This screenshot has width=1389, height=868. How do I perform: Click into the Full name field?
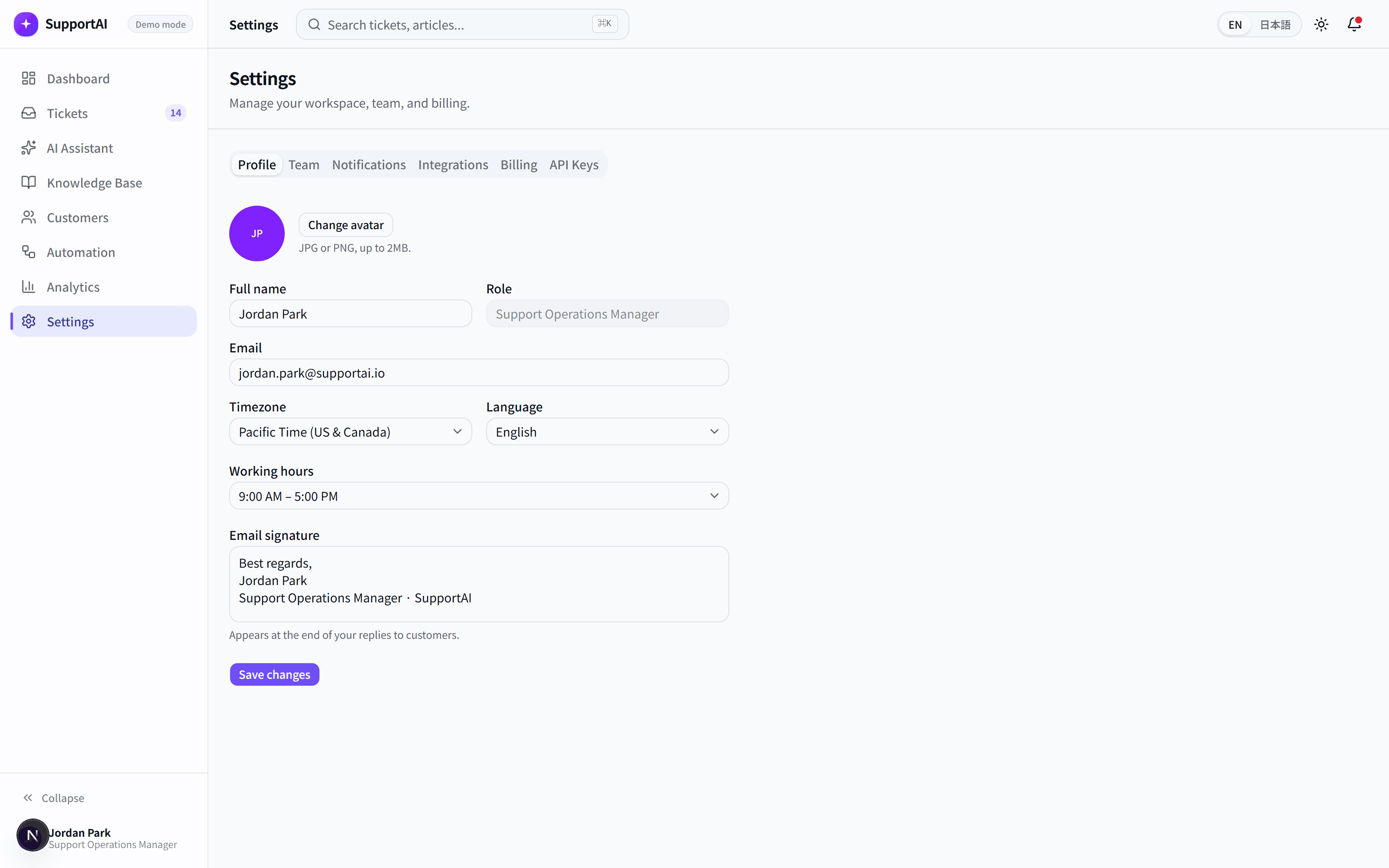pos(351,314)
